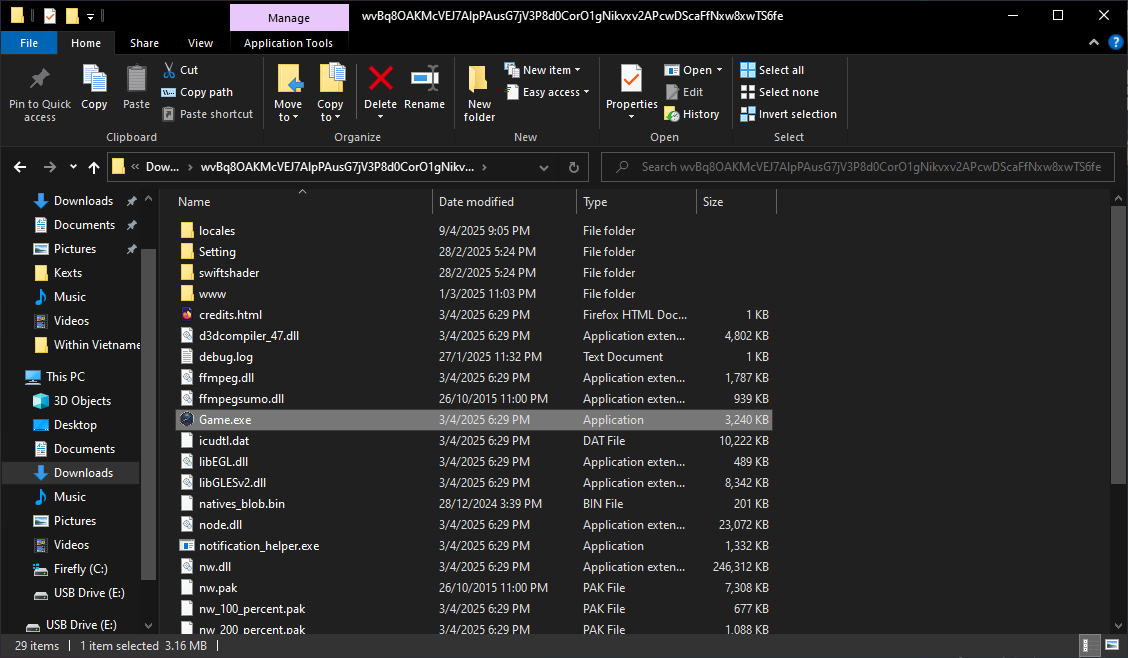The width and height of the screenshot is (1128, 658).
Task: Refresh the current folder view
Action: (x=574, y=167)
